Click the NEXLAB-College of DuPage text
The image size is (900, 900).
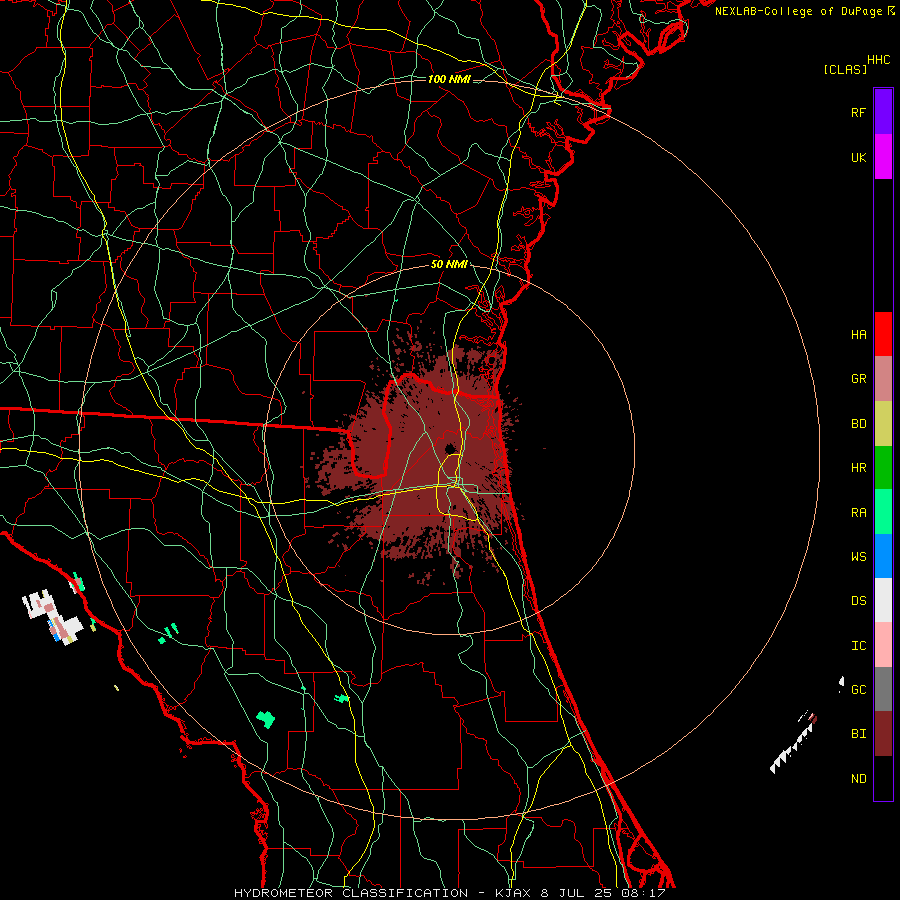[800, 11]
